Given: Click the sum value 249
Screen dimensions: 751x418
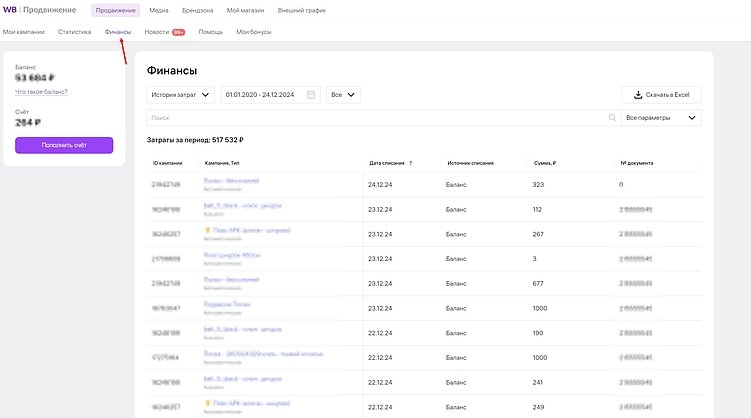Looking at the screenshot, I should click(x=538, y=407).
